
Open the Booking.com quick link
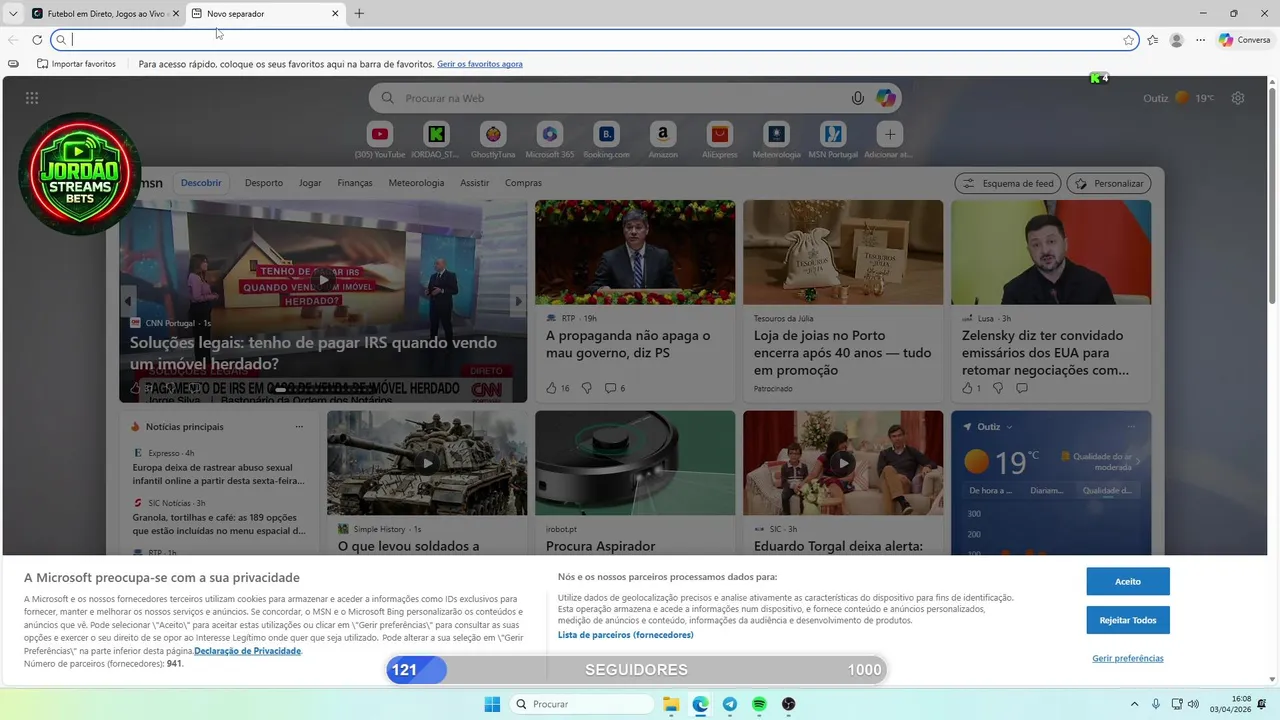click(606, 134)
